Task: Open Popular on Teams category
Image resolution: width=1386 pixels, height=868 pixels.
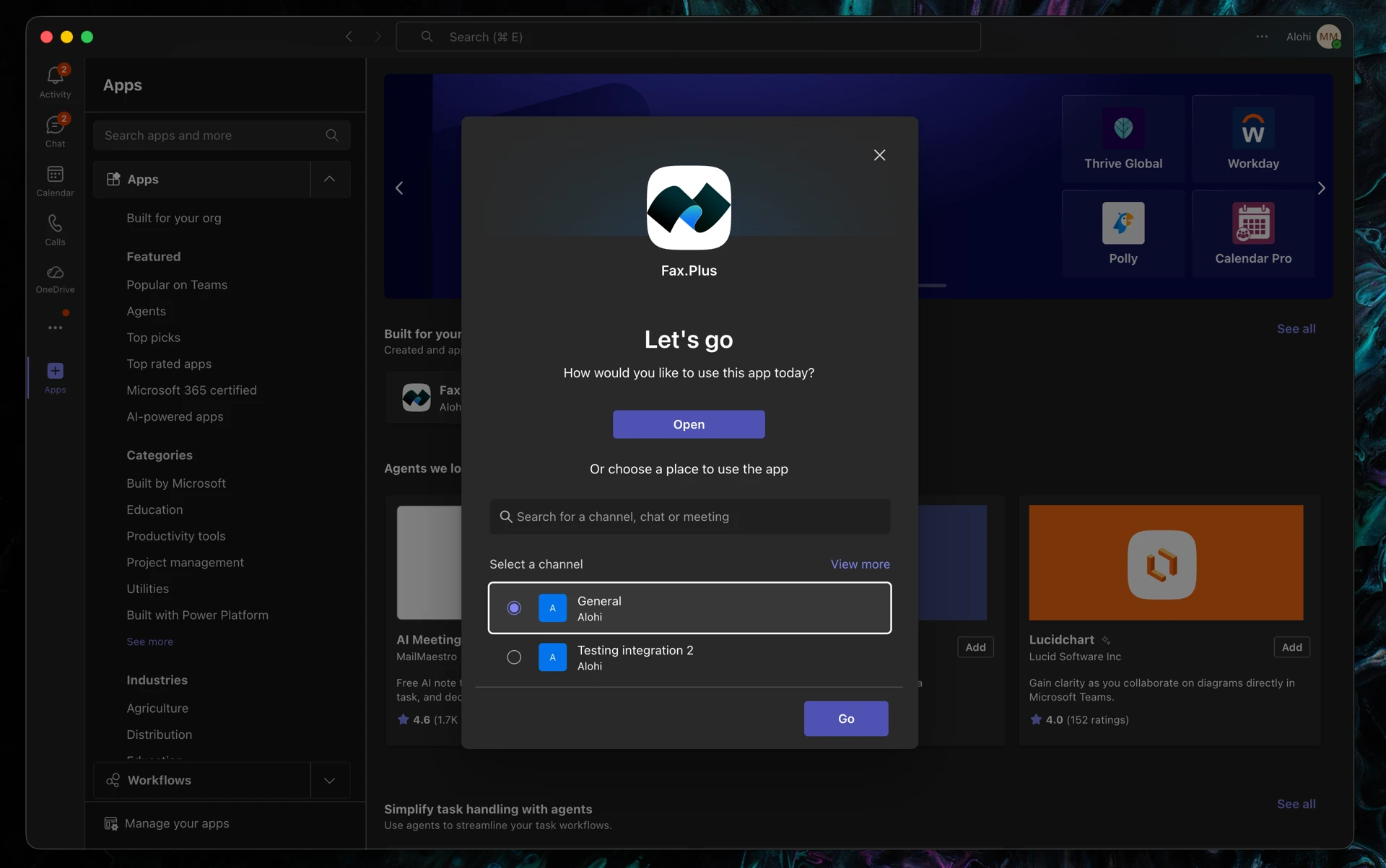Action: click(x=177, y=285)
